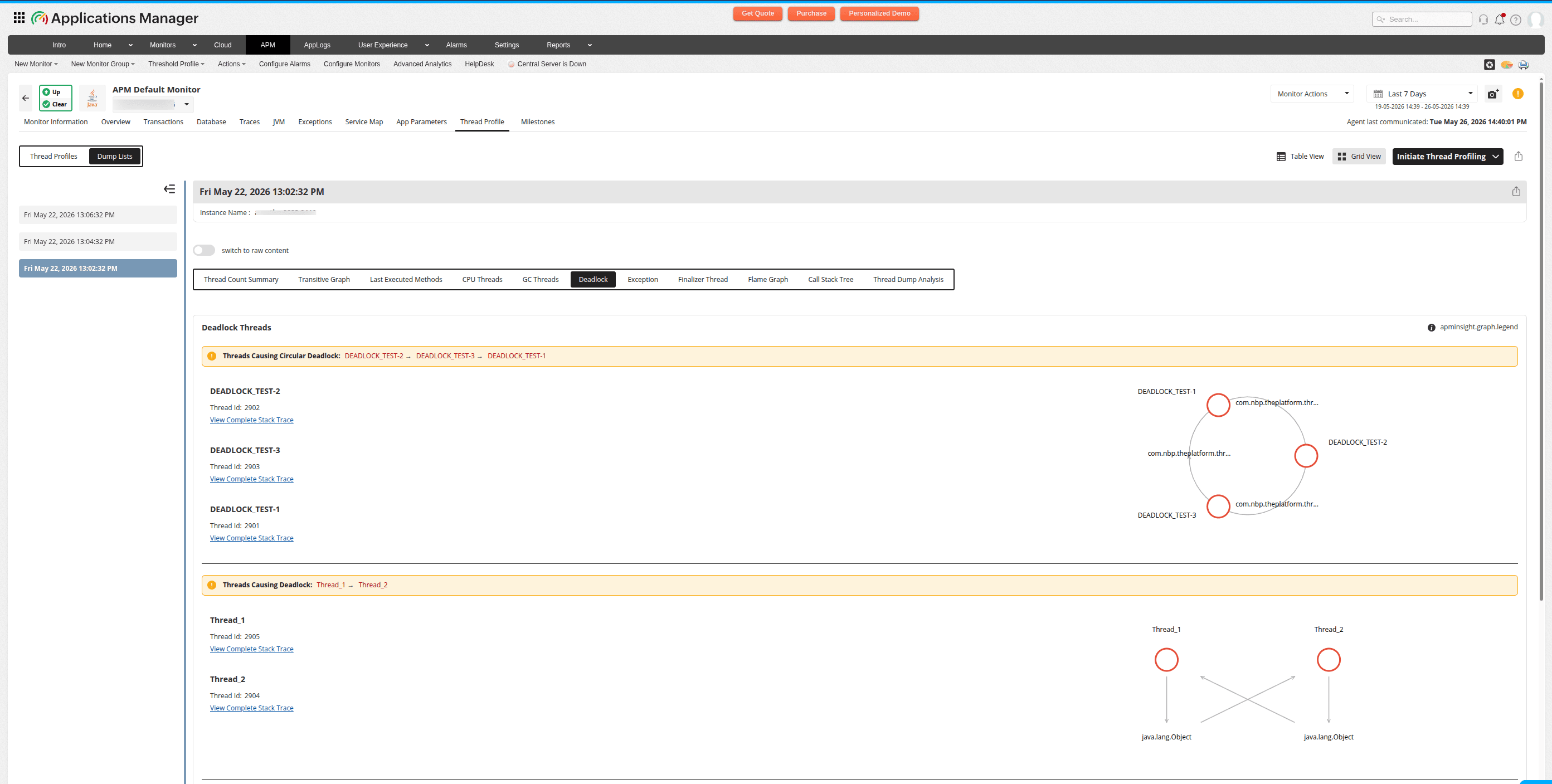Open the Service Map tab
Image resolution: width=1552 pixels, height=784 pixels.
(364, 121)
